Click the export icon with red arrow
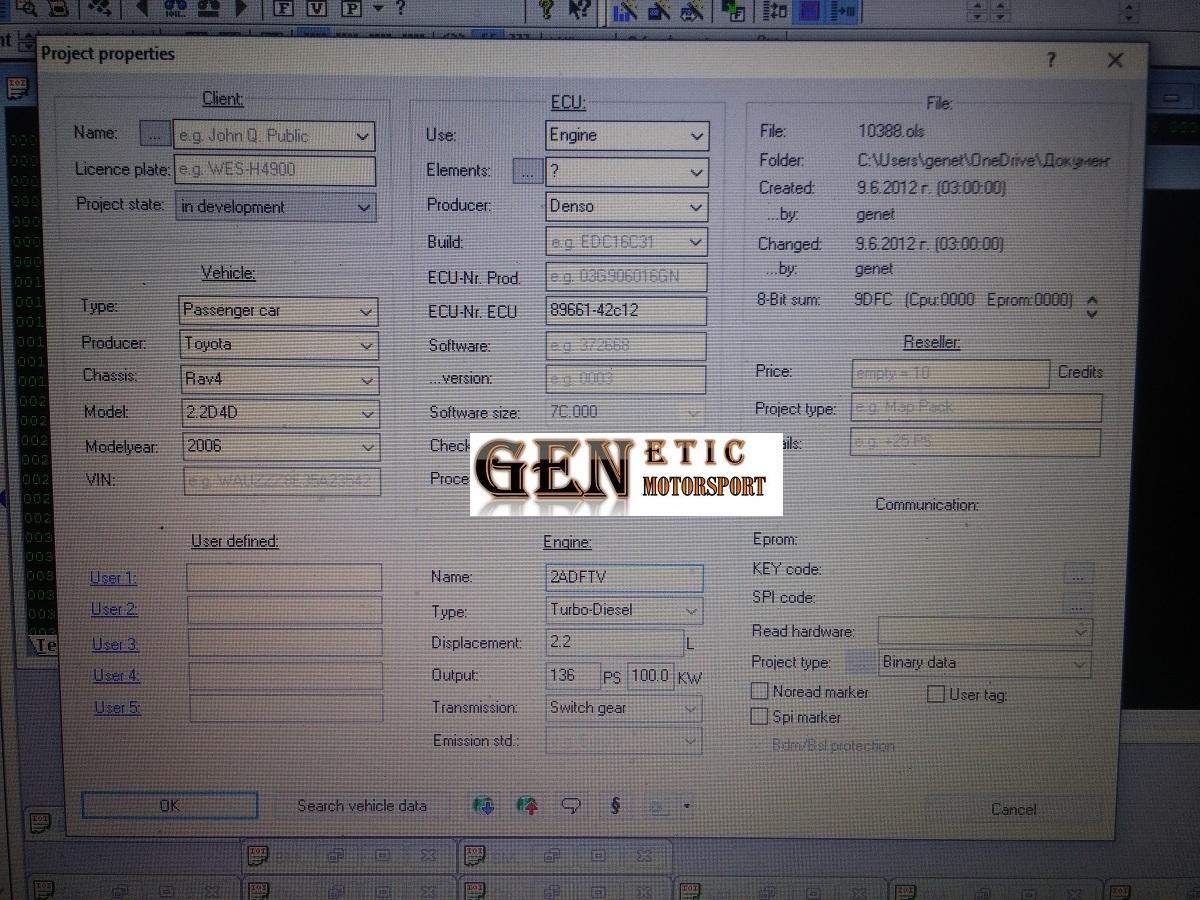The height and width of the screenshot is (900, 1200). (527, 805)
